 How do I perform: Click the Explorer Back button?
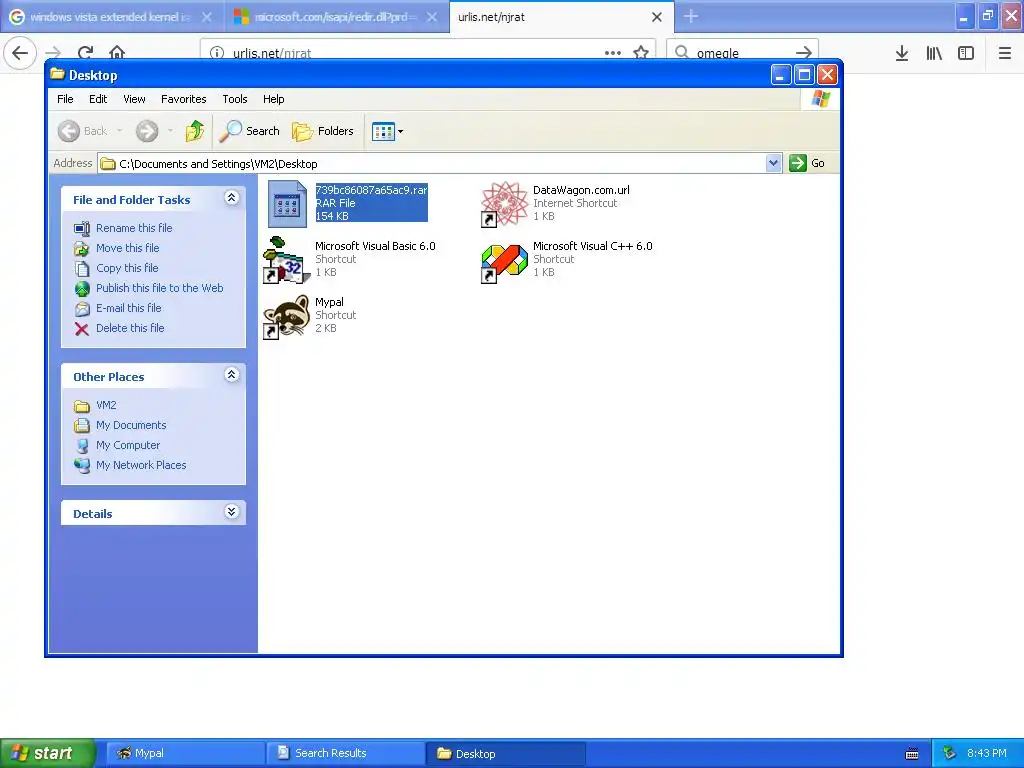(83, 131)
